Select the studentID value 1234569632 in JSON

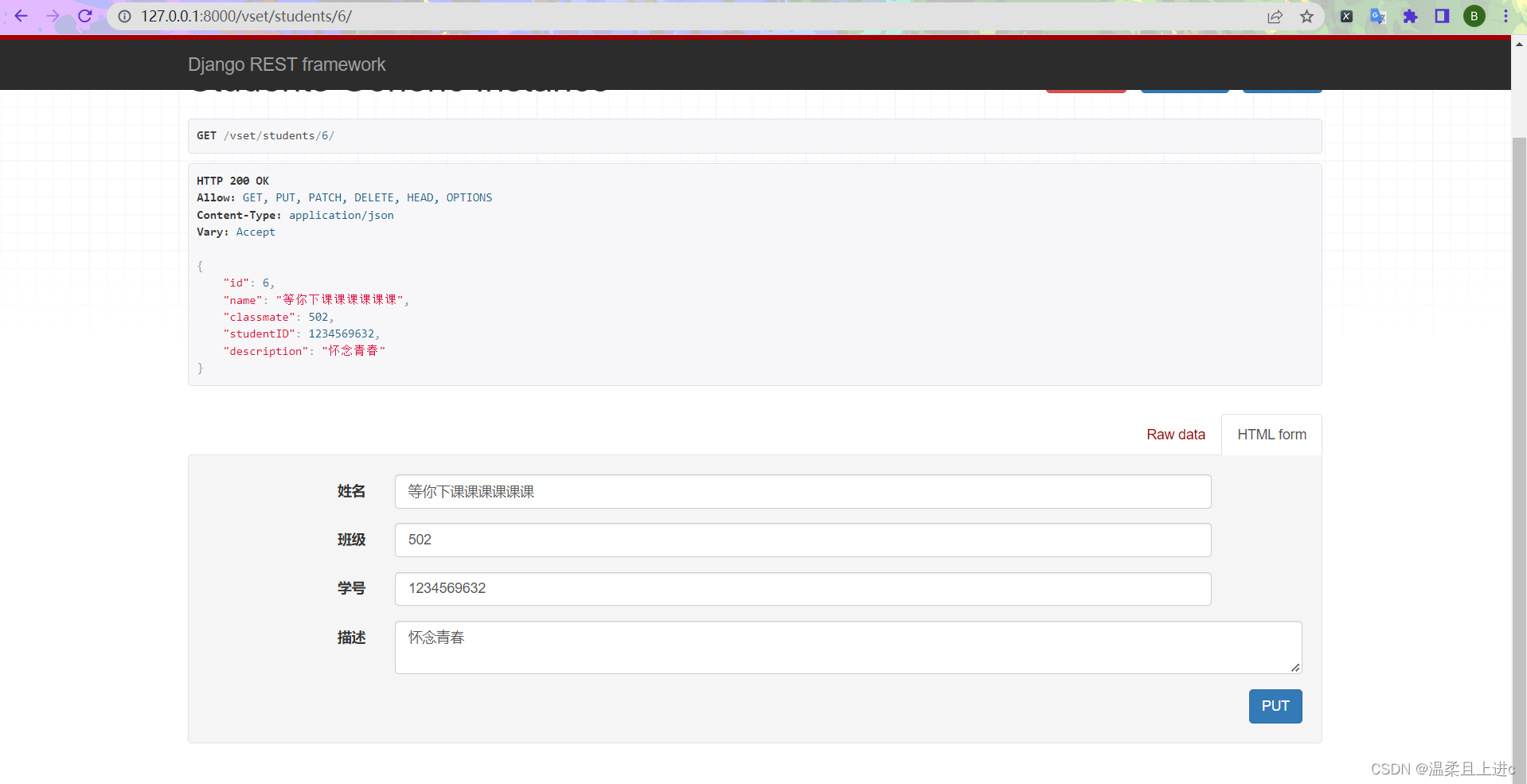[341, 334]
